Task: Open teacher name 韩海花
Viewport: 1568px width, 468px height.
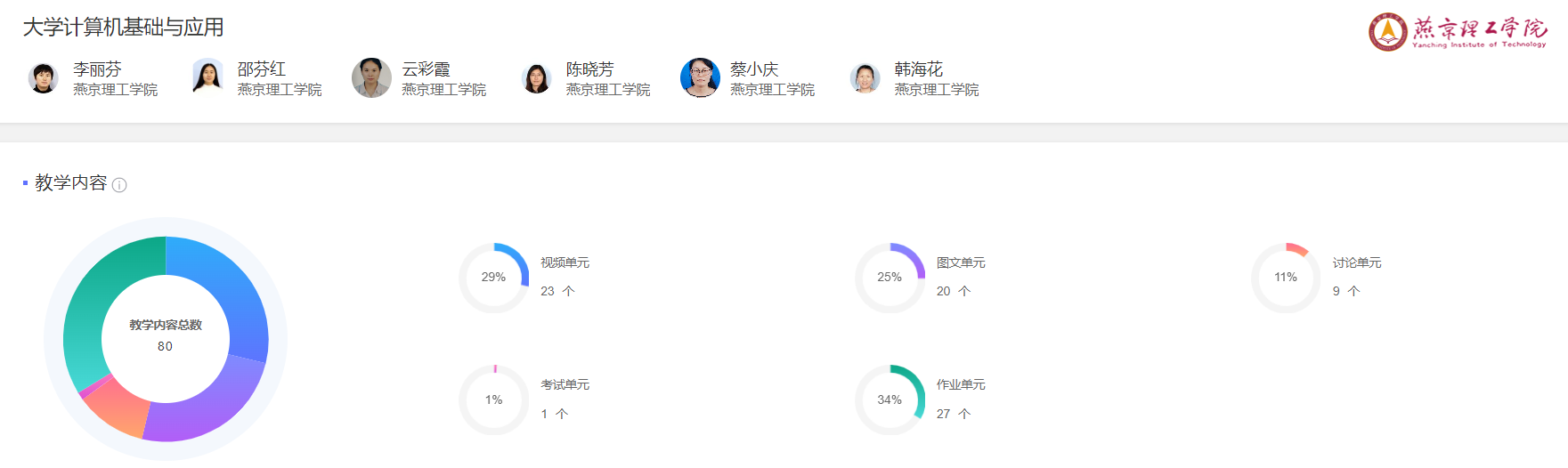Action: click(918, 69)
